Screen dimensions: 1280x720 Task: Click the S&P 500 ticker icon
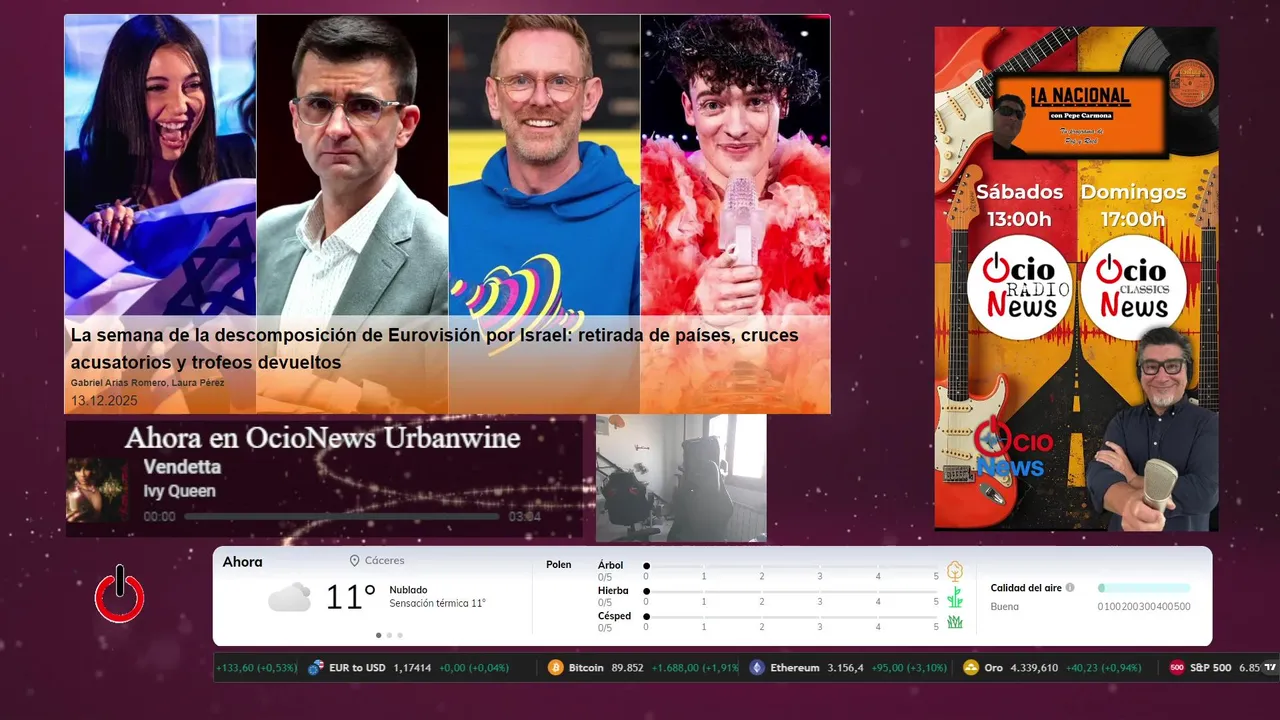1177,667
